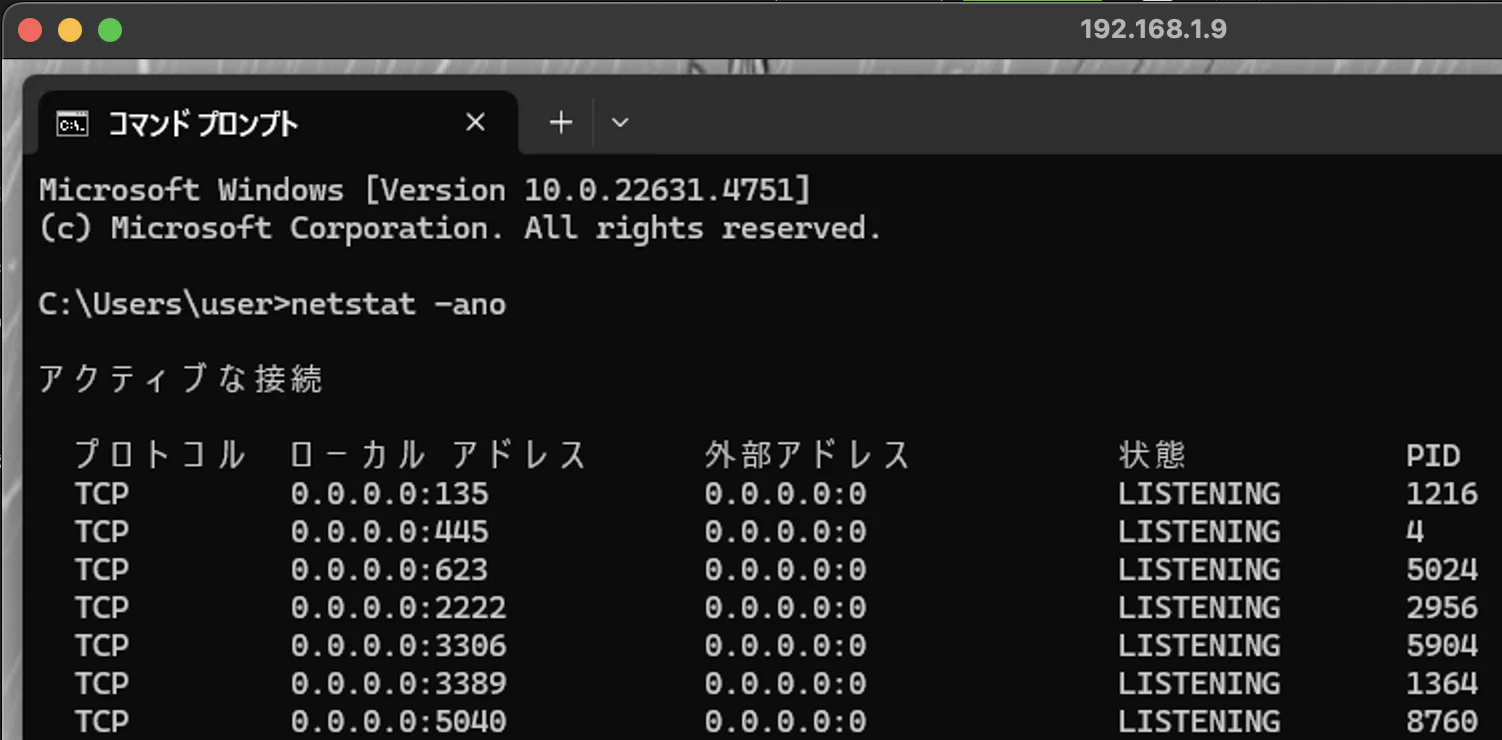The height and width of the screenshot is (740, 1502).
Task: Minimize the window with the yellow button
Action: 70,30
